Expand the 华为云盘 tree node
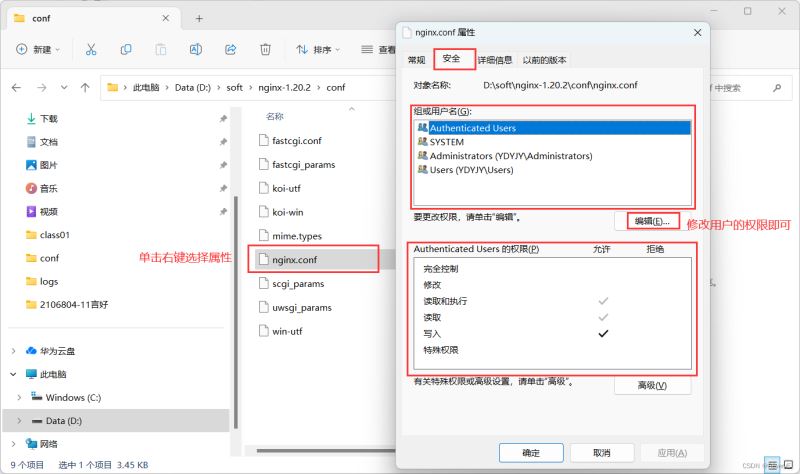Image resolution: width=800 pixels, height=474 pixels. coord(14,351)
